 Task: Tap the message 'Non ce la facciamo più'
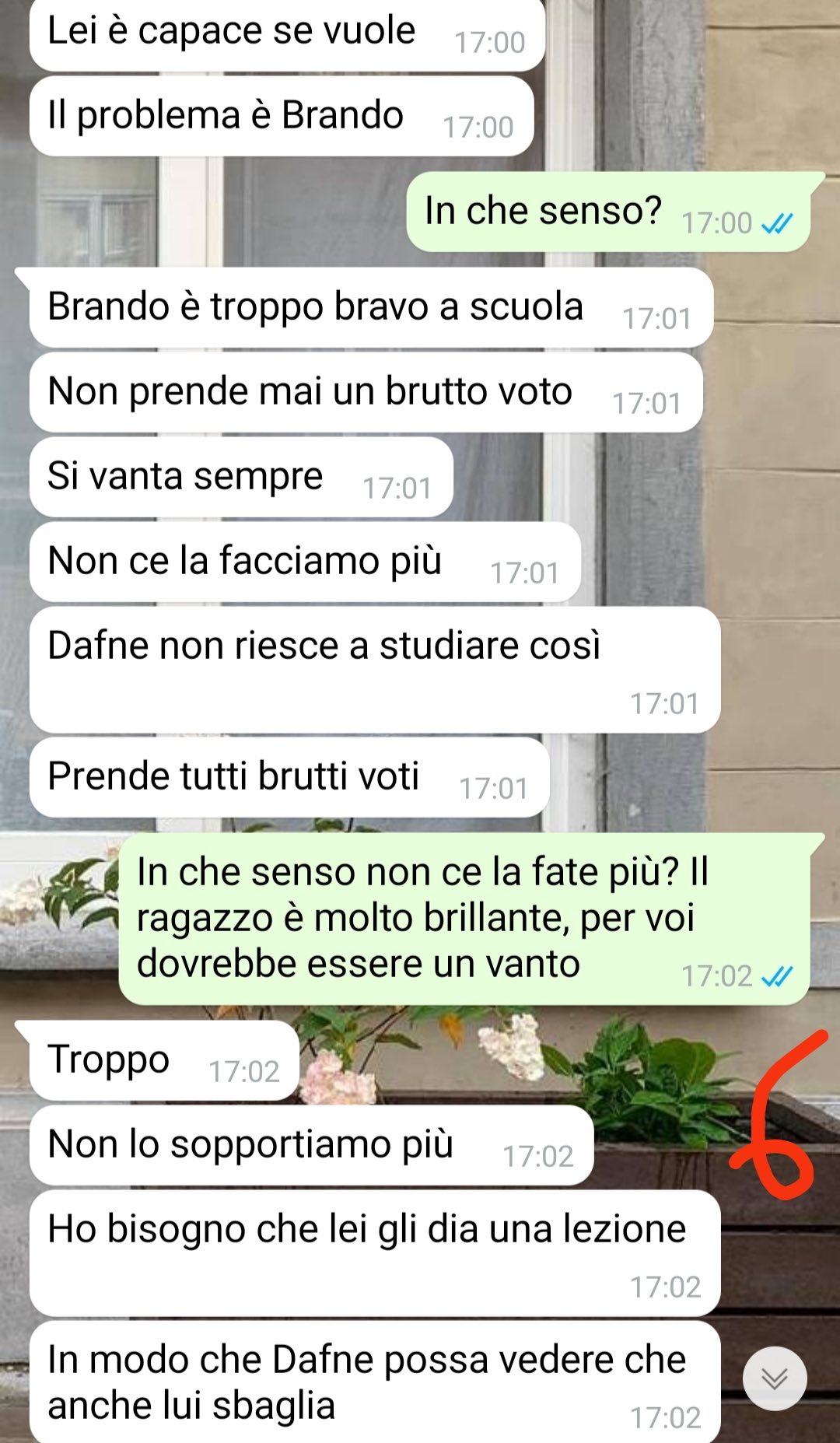click(x=305, y=562)
